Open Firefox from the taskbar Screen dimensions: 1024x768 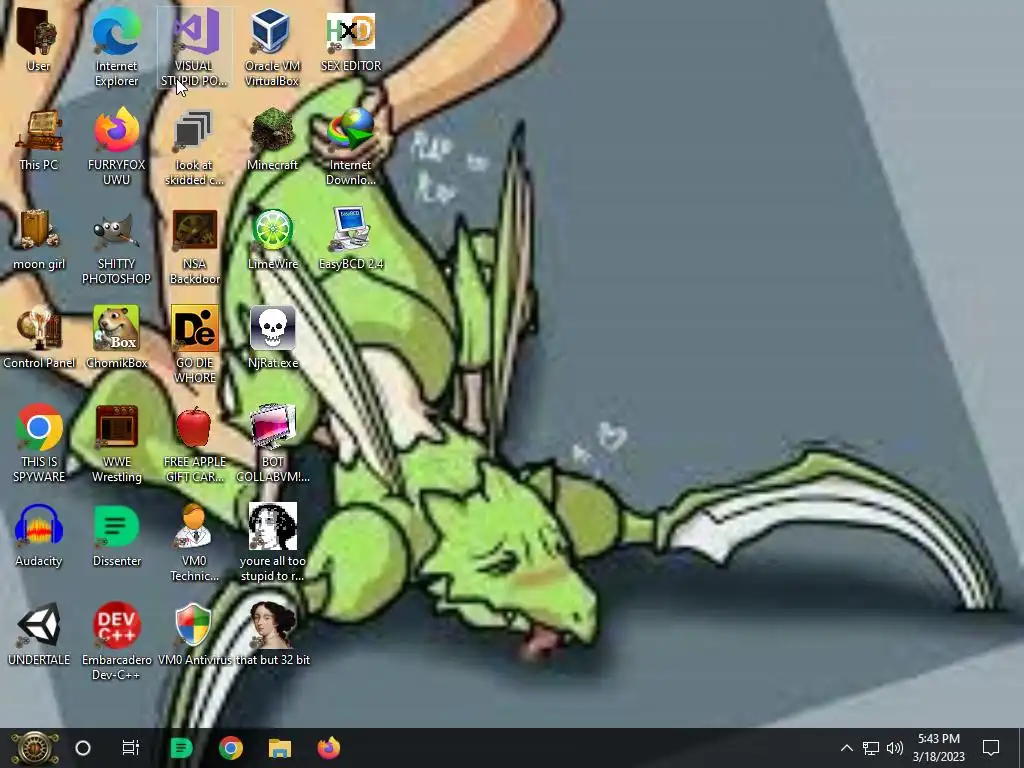pyautogui.click(x=328, y=748)
